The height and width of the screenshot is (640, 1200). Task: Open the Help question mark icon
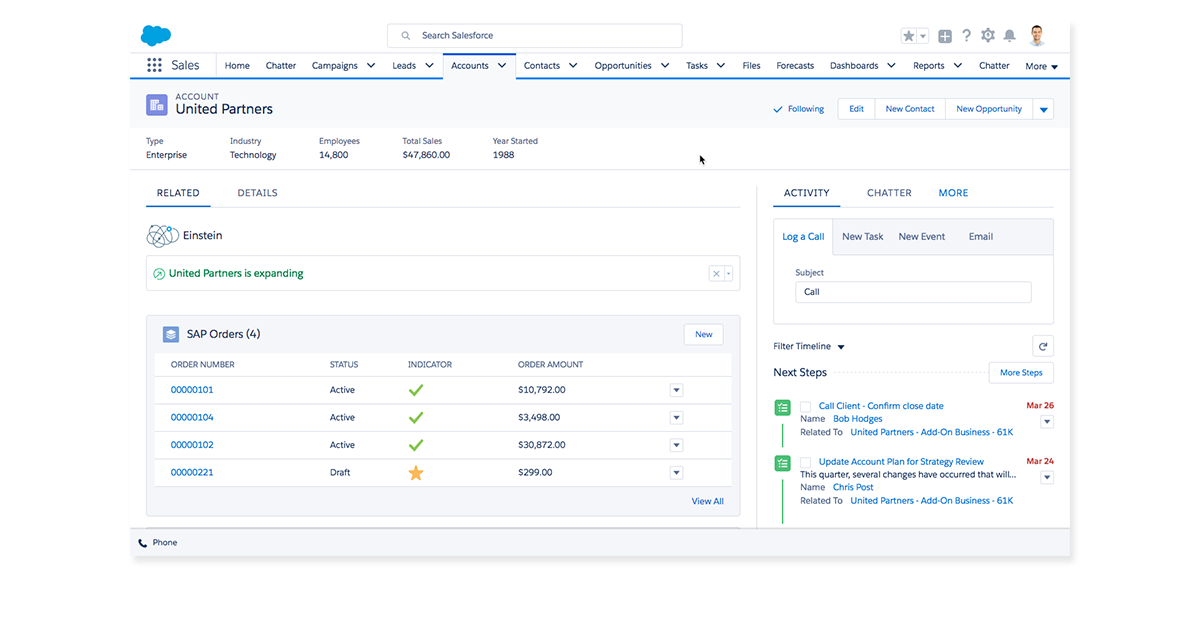[966, 36]
